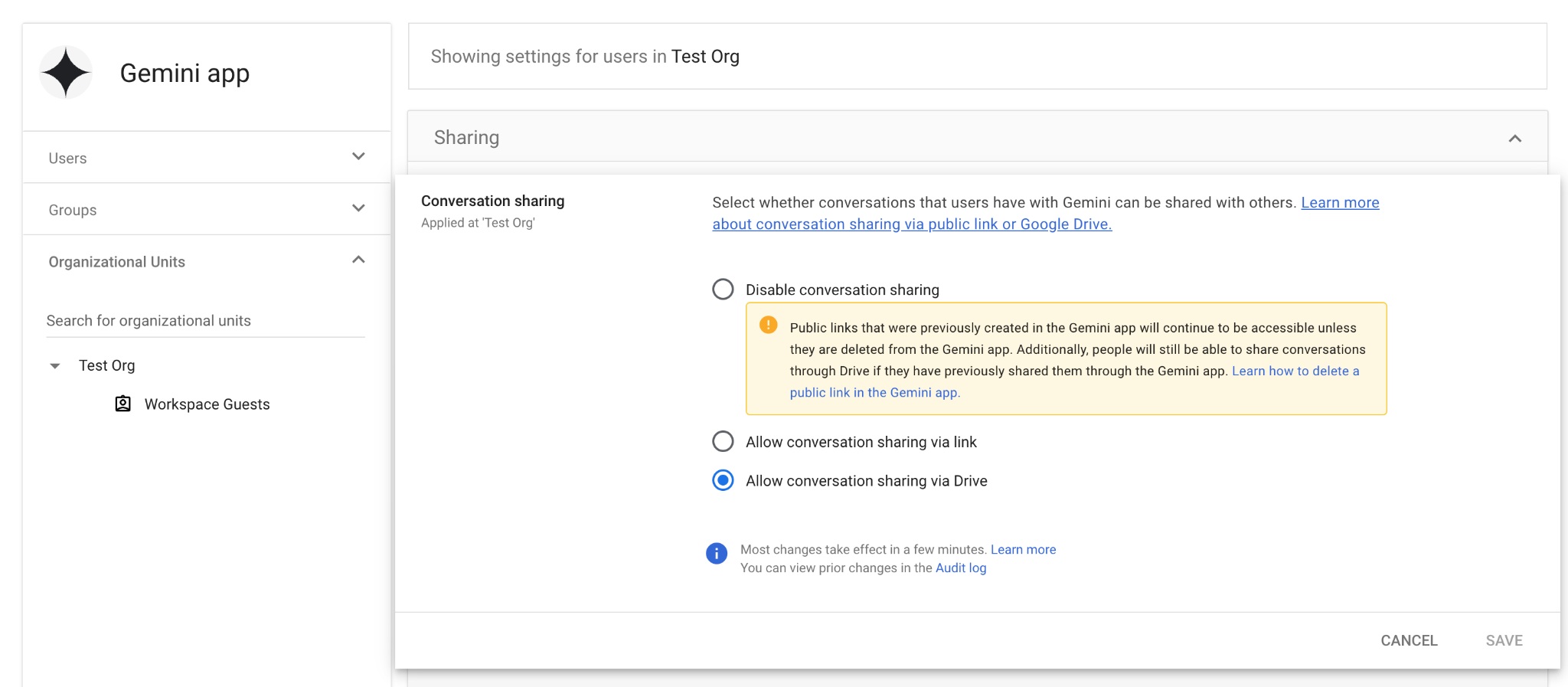This screenshot has height=687, width=1568.
Task: Collapse the Organizational Units section
Action: pos(358,260)
